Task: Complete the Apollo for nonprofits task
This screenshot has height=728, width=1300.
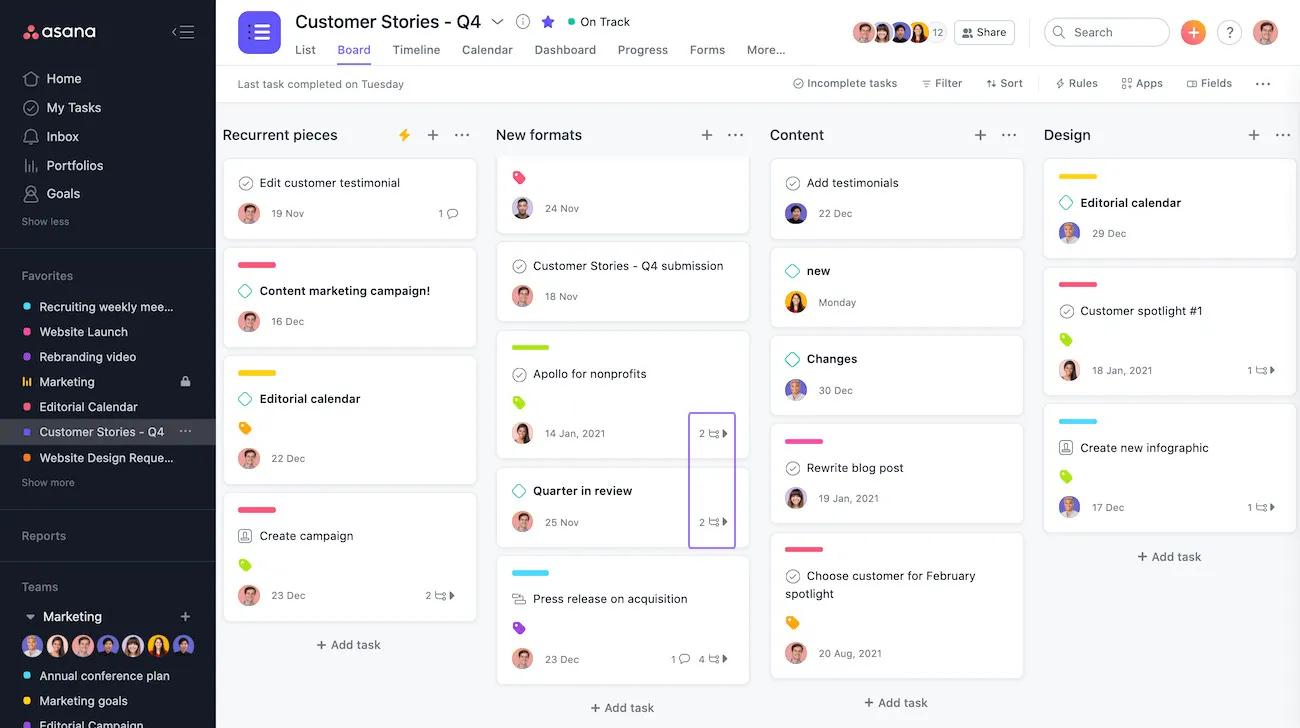Action: 519,374
